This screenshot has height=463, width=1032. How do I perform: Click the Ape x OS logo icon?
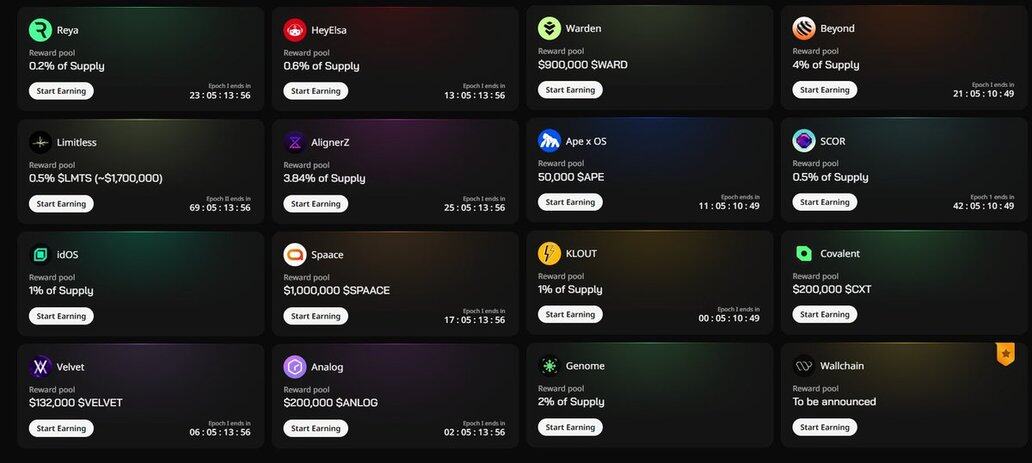click(x=549, y=141)
